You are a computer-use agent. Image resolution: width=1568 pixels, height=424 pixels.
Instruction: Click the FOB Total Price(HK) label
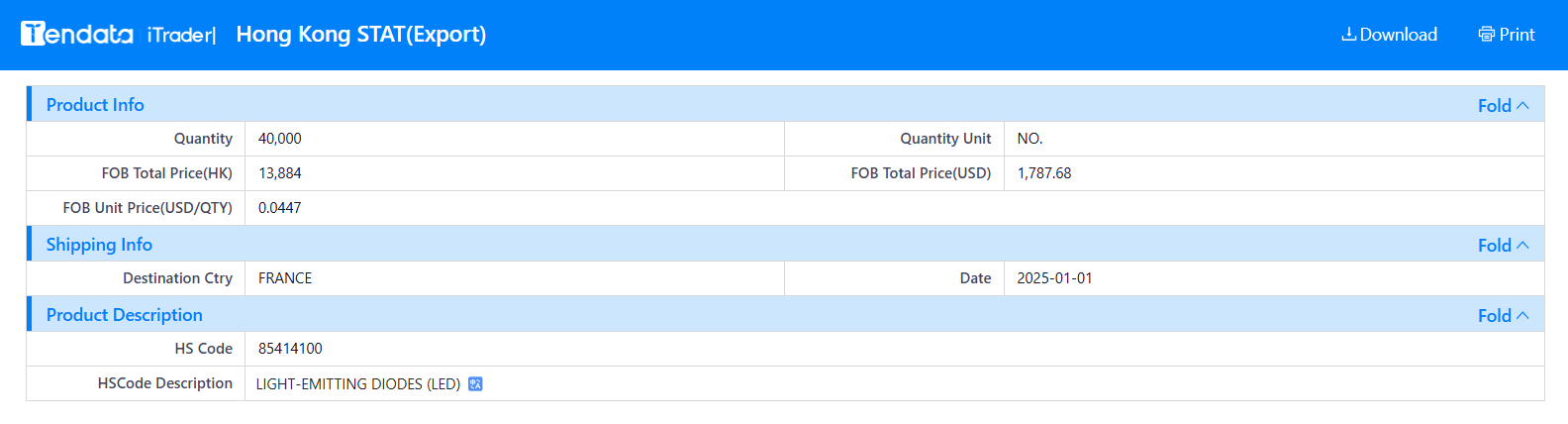(167, 173)
